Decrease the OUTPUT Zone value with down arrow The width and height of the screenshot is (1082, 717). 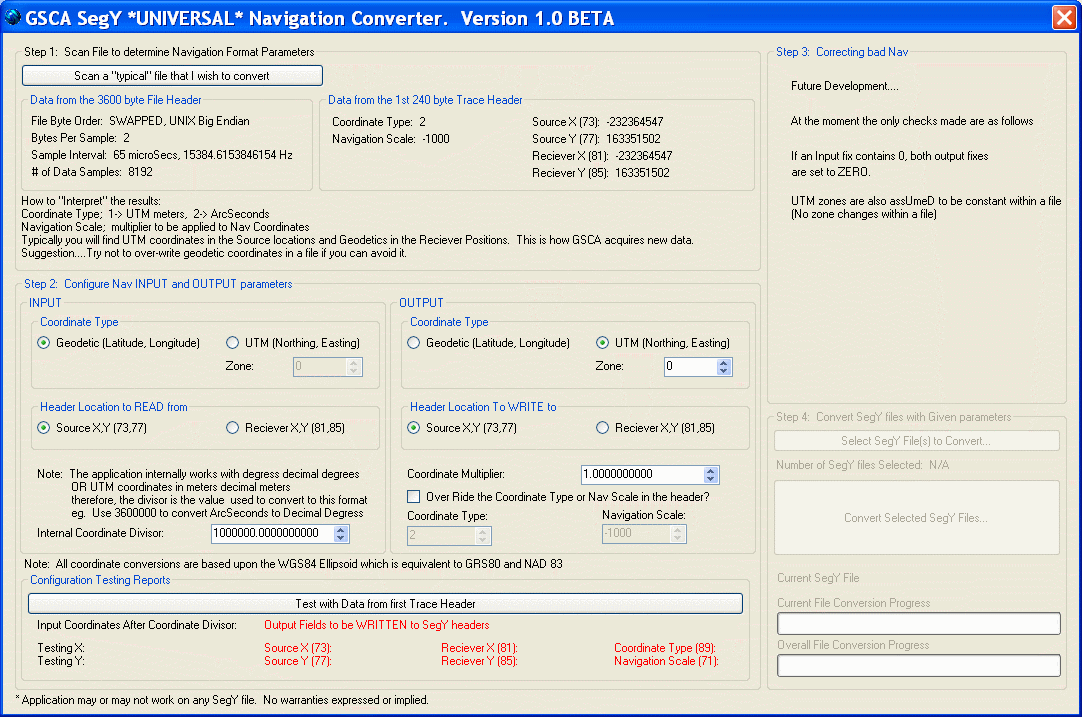tap(723, 371)
